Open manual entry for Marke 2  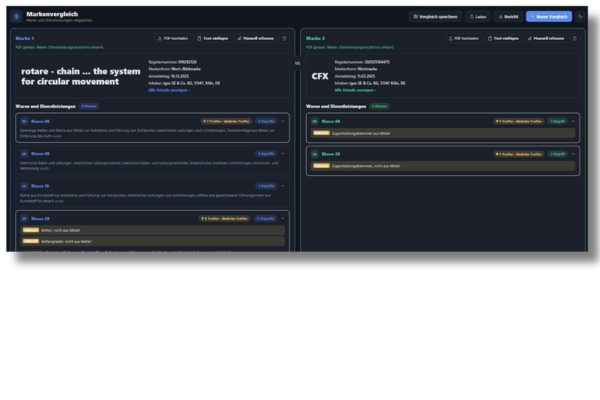pos(546,38)
